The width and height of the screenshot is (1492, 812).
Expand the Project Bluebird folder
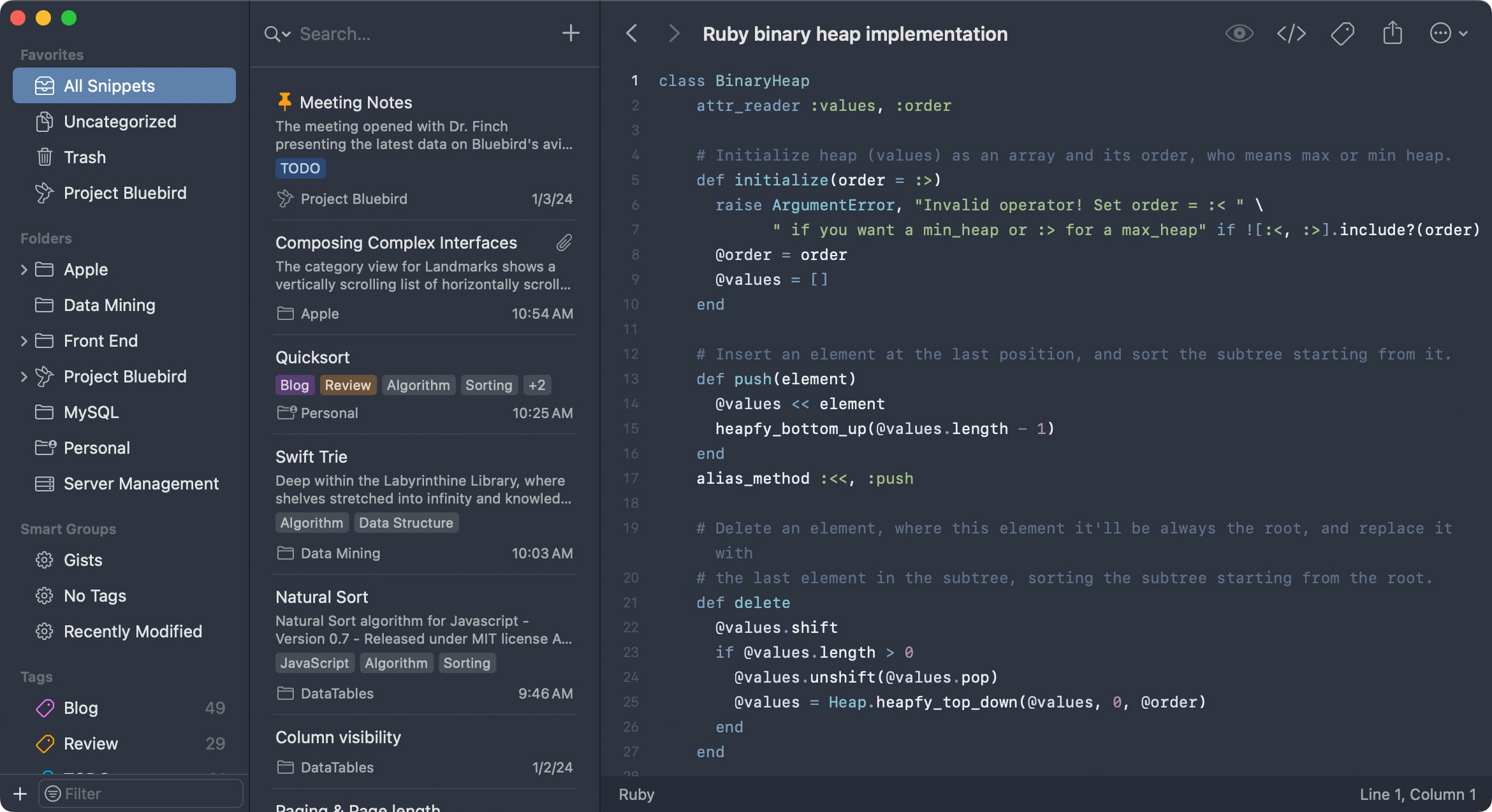(x=24, y=376)
